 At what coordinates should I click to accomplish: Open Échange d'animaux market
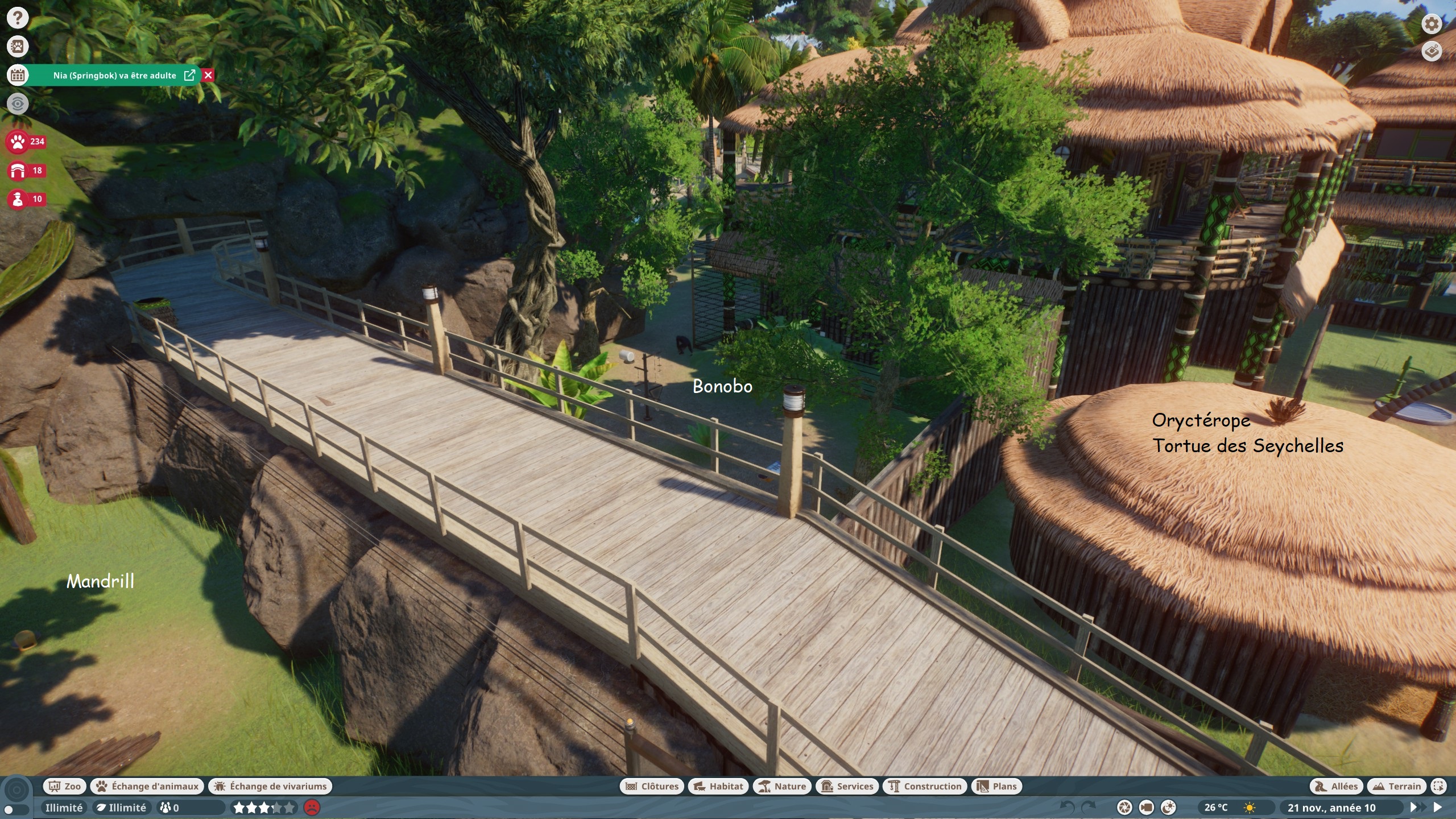[147, 787]
